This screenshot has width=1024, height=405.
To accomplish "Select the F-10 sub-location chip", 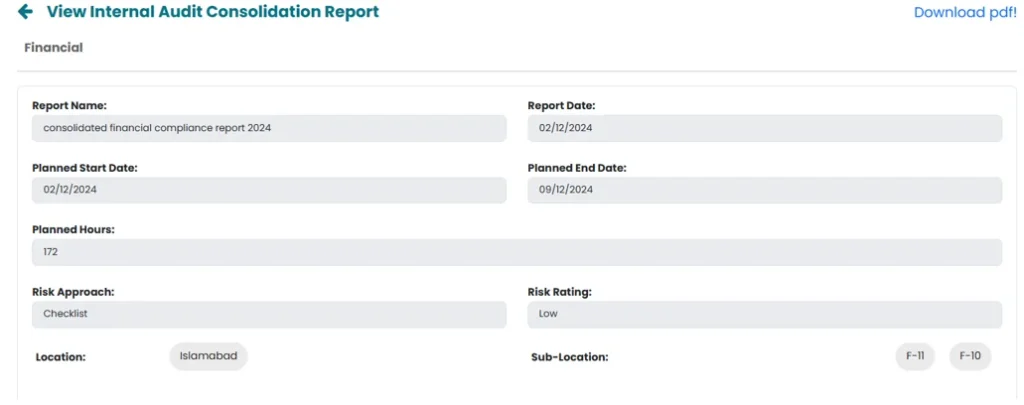I will point(970,356).
